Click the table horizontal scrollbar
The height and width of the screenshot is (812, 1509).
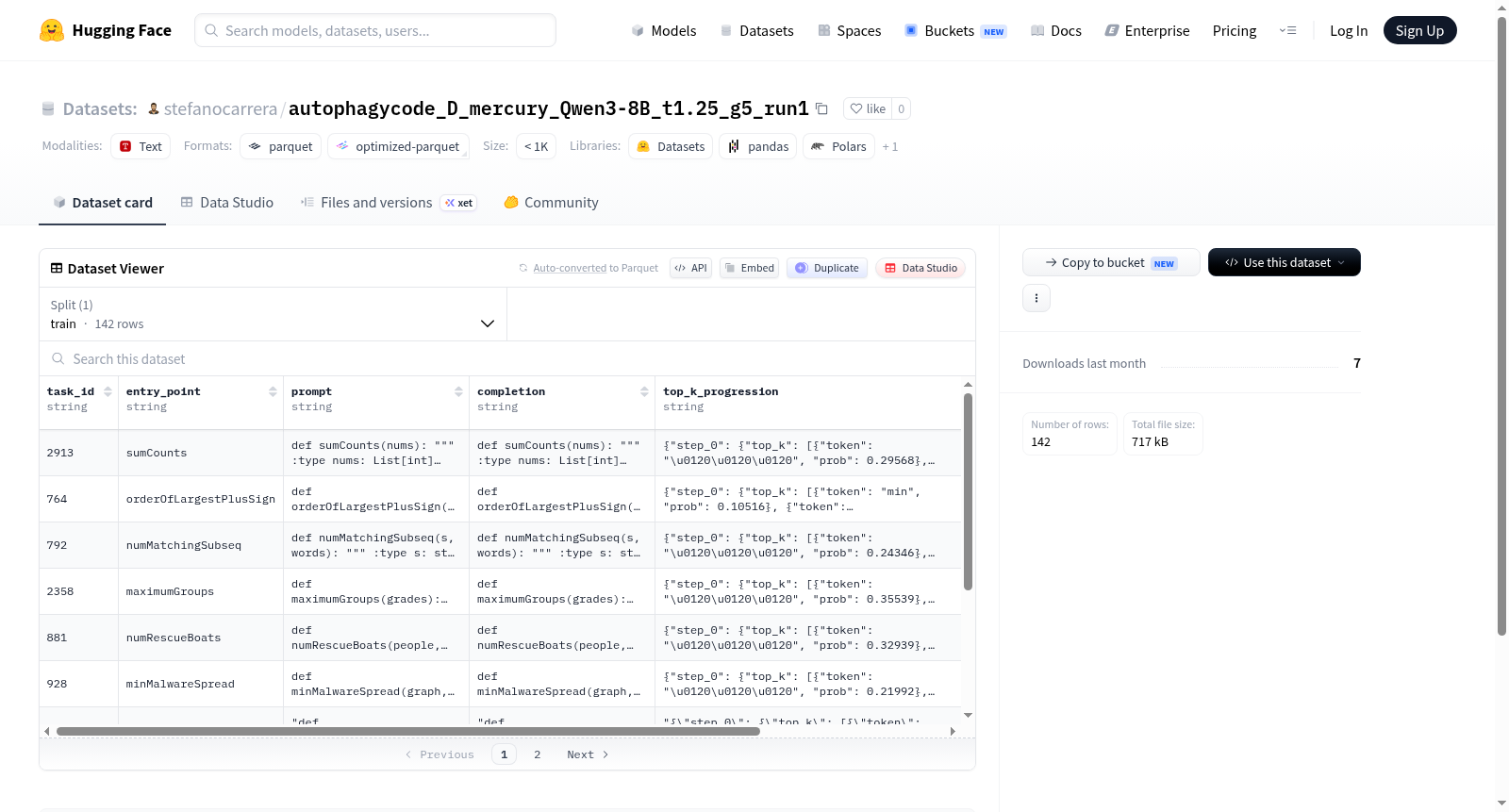pyautogui.click(x=408, y=731)
